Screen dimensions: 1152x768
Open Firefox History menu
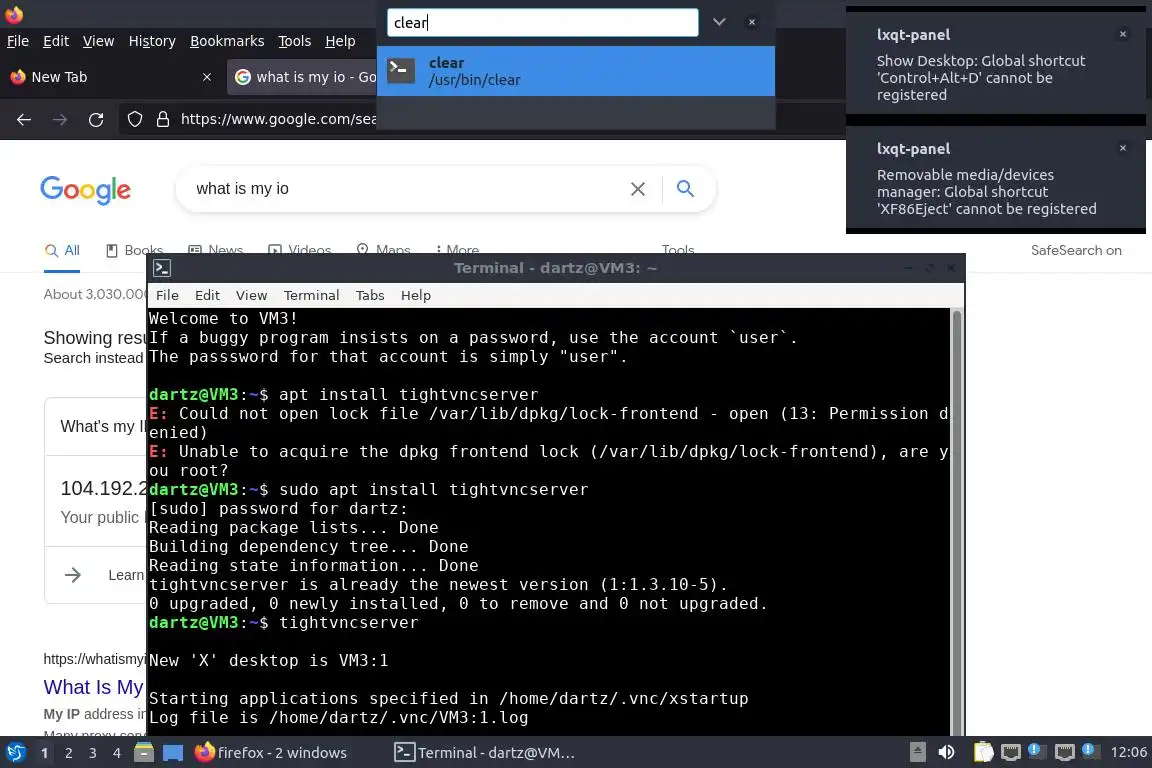[152, 41]
